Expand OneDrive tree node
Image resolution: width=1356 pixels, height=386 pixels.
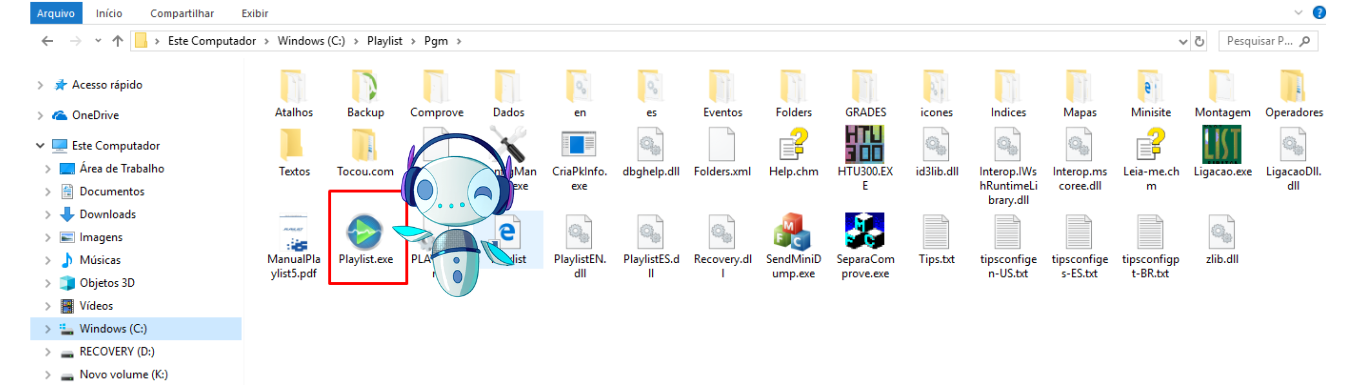pyautogui.click(x=40, y=115)
